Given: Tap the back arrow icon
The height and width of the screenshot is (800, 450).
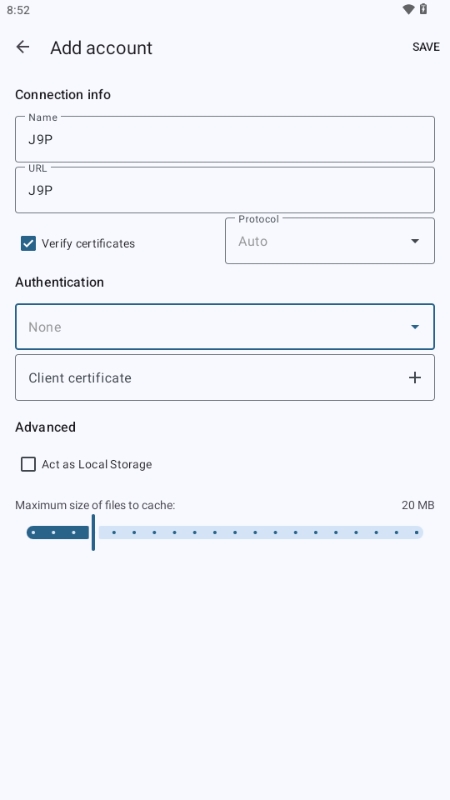Looking at the screenshot, I should (x=22, y=47).
